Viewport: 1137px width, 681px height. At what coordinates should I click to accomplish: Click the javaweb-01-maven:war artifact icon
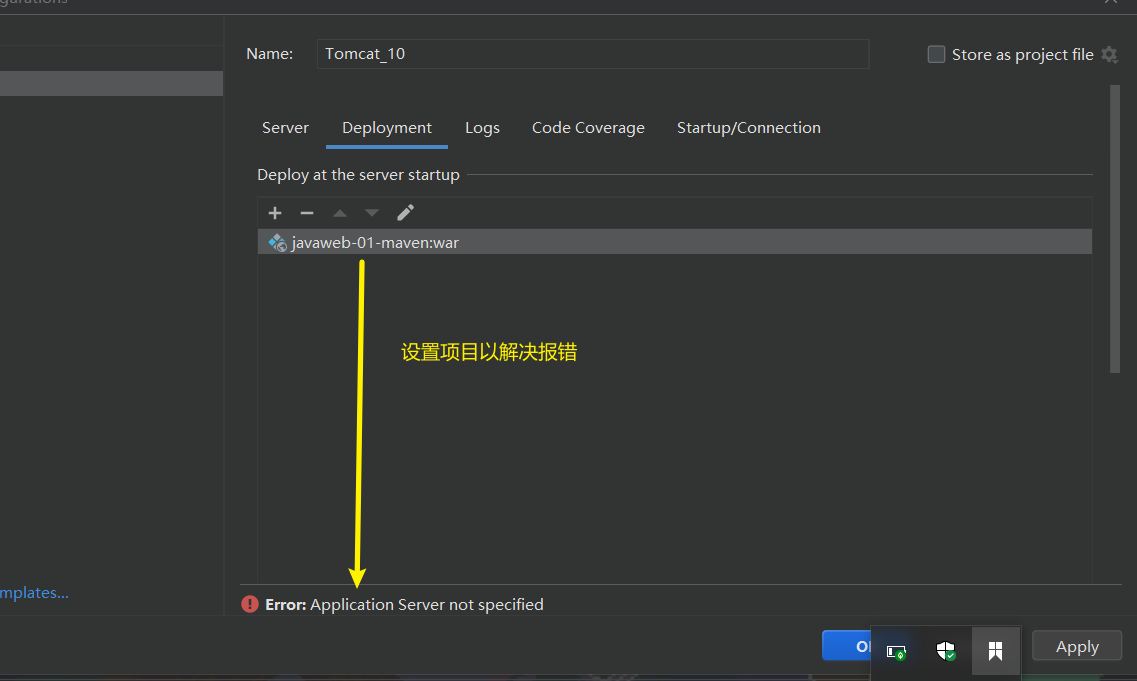tap(277, 242)
